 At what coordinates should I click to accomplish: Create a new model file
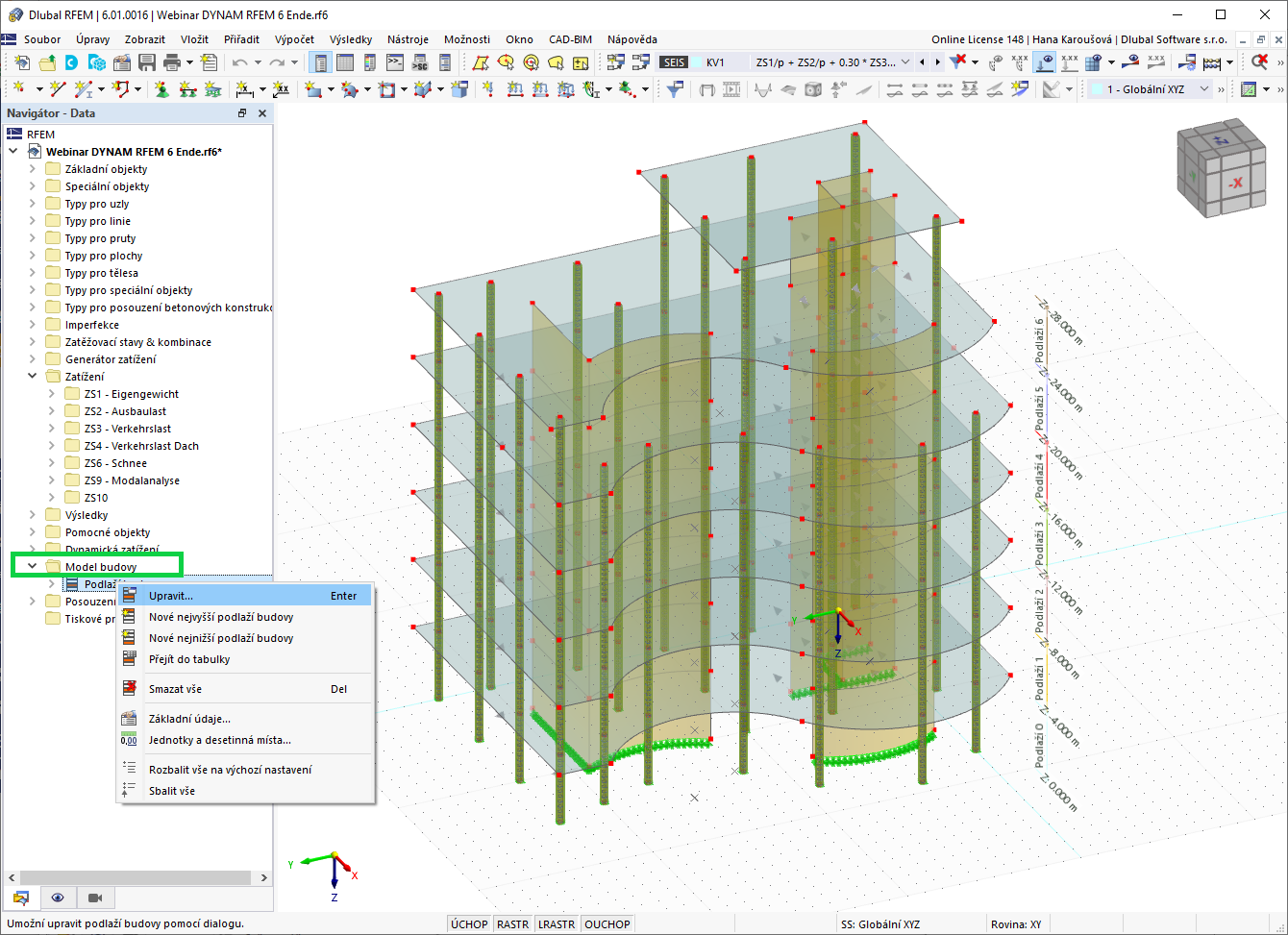(21, 62)
